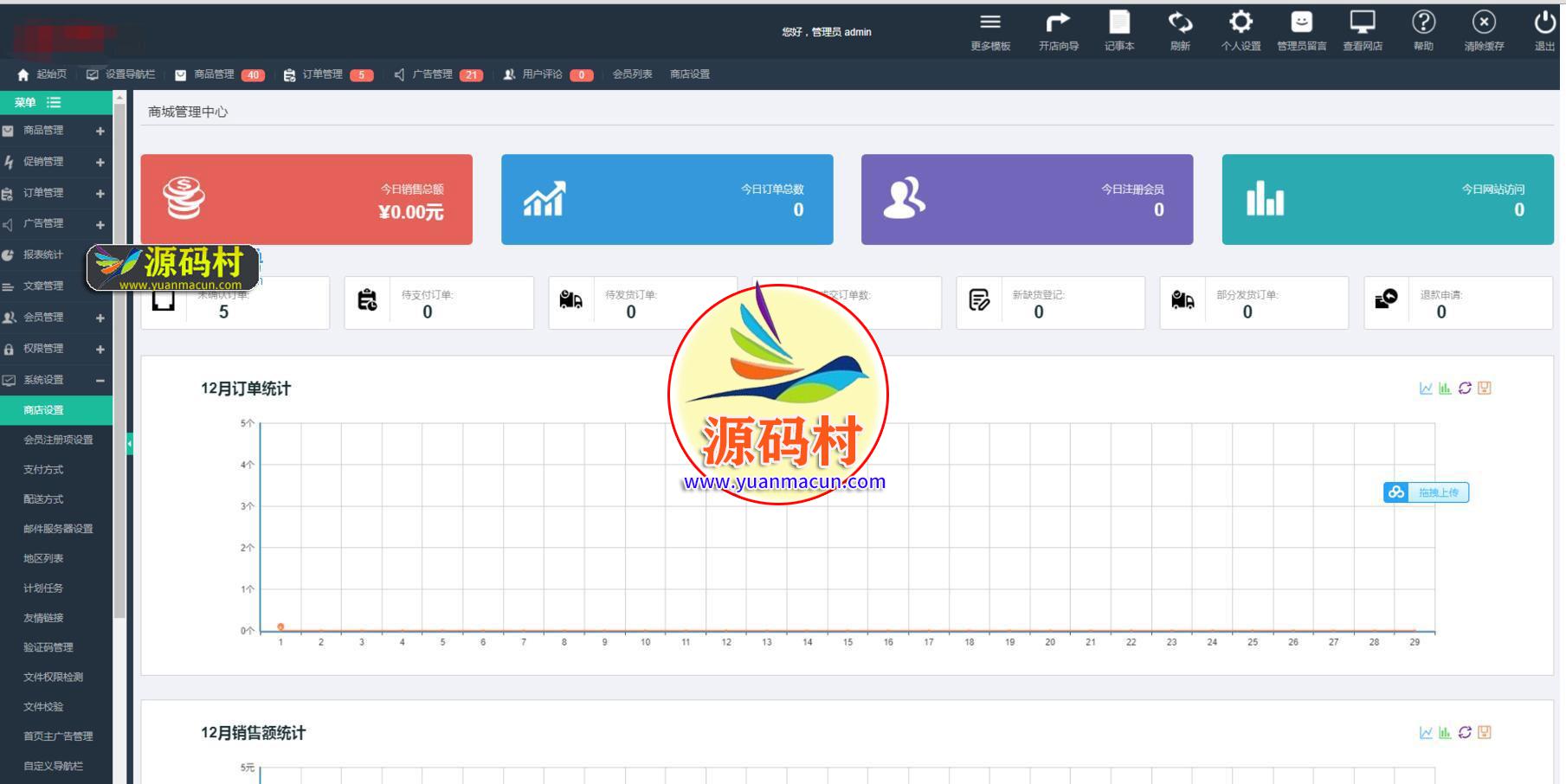Switch 12月销售额统计 chart to bar view
This screenshot has width=1566, height=784.
tap(1445, 733)
